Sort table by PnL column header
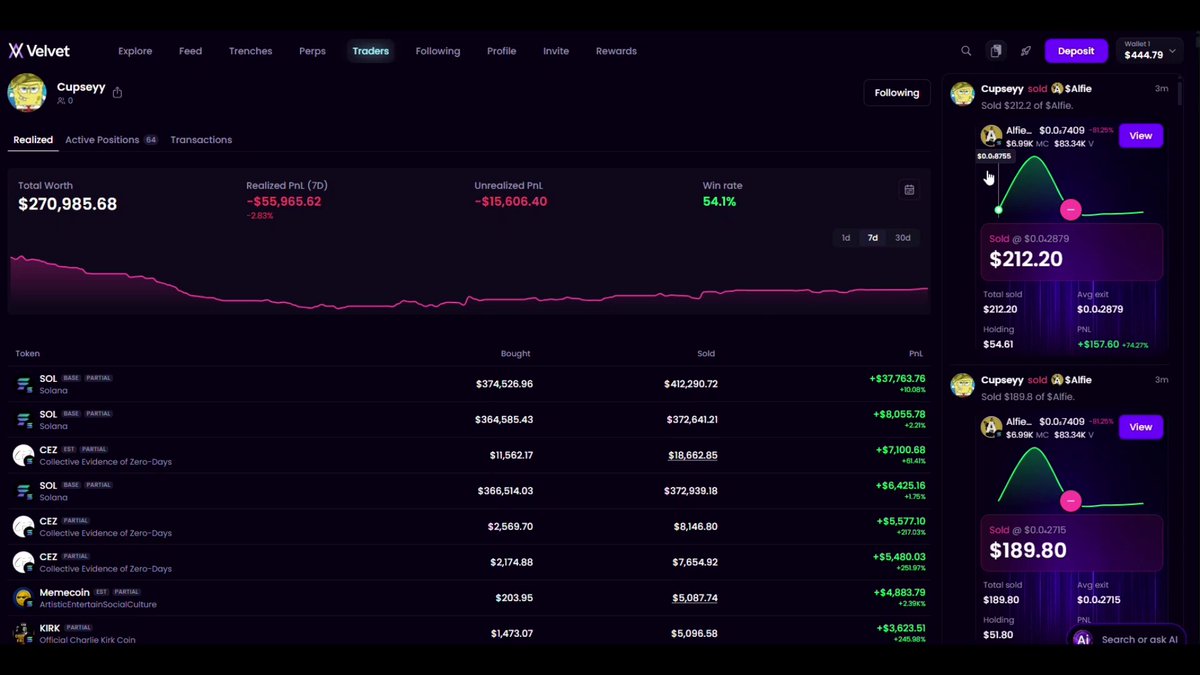 click(x=916, y=354)
